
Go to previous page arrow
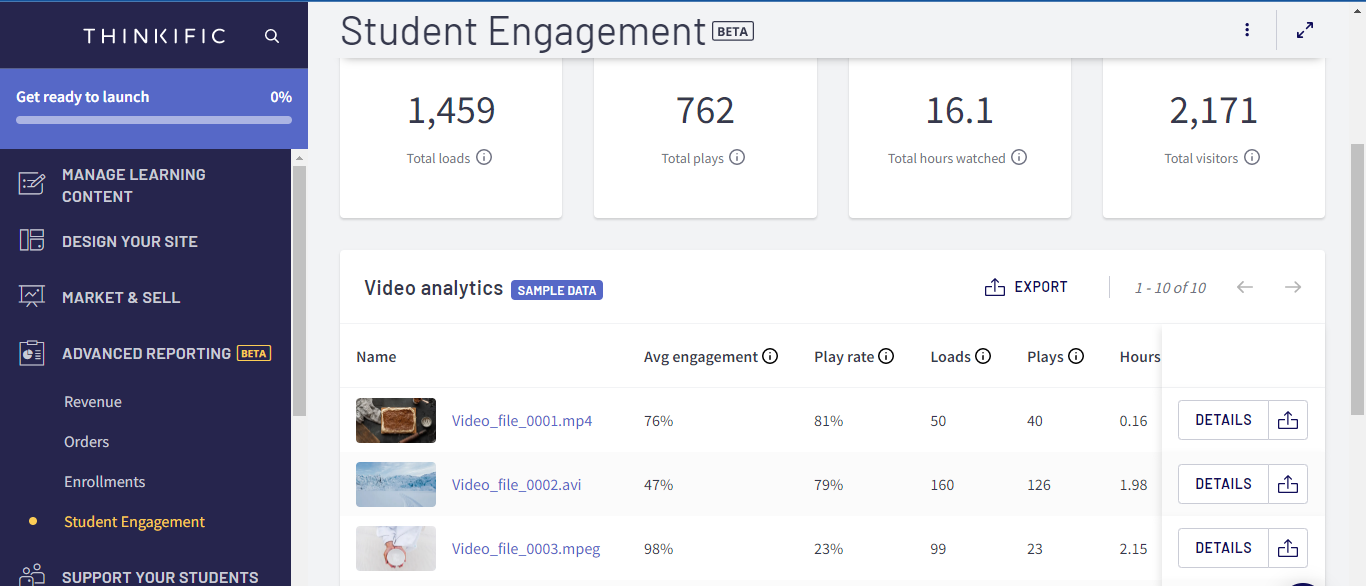[1245, 287]
